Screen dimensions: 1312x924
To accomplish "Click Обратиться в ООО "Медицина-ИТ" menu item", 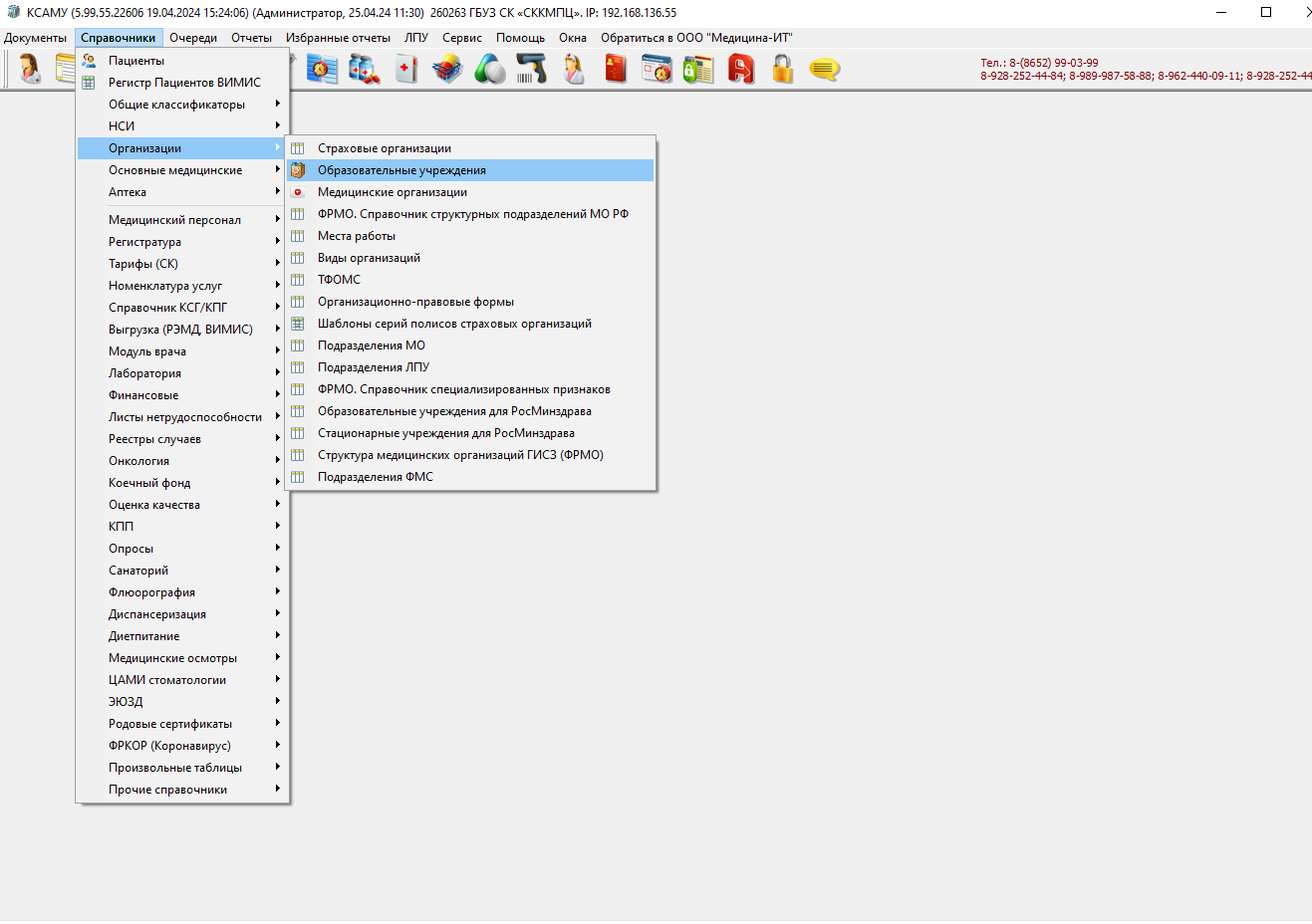I will click(695, 38).
